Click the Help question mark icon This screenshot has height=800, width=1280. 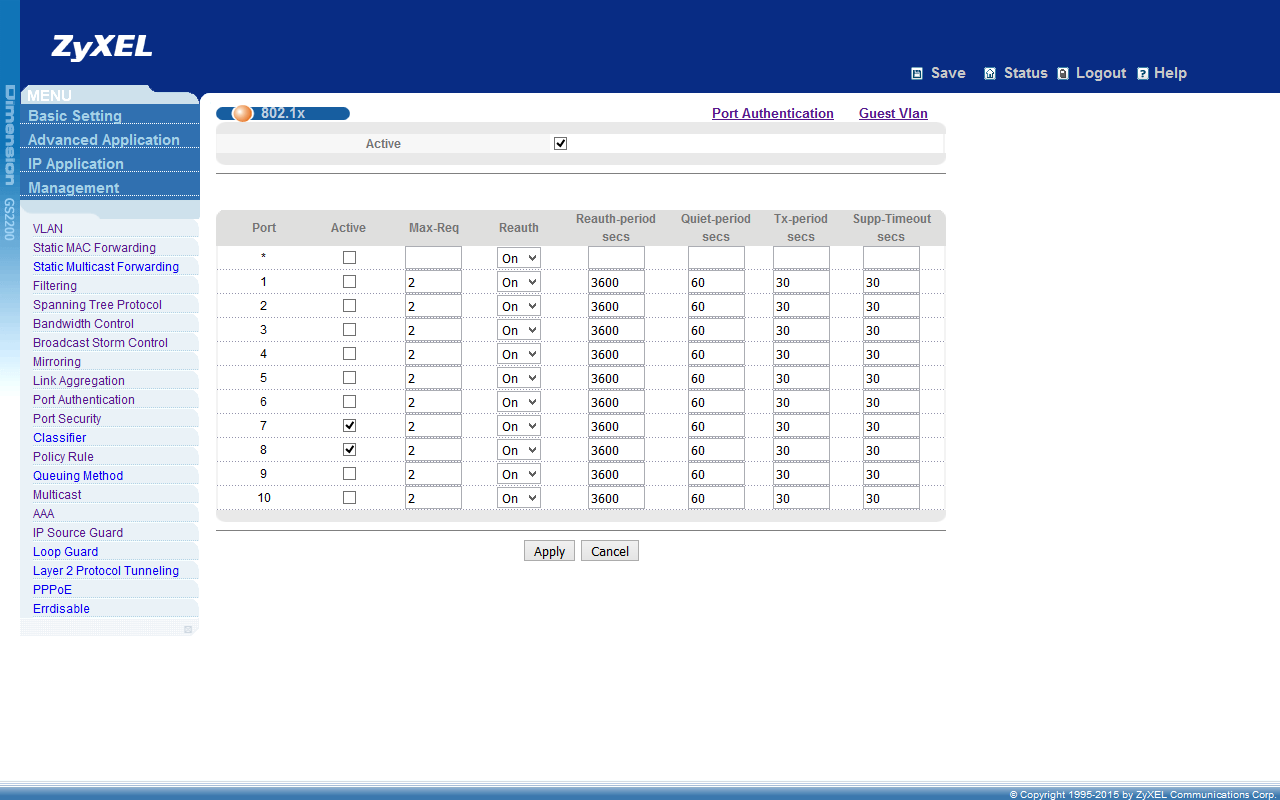click(1143, 73)
